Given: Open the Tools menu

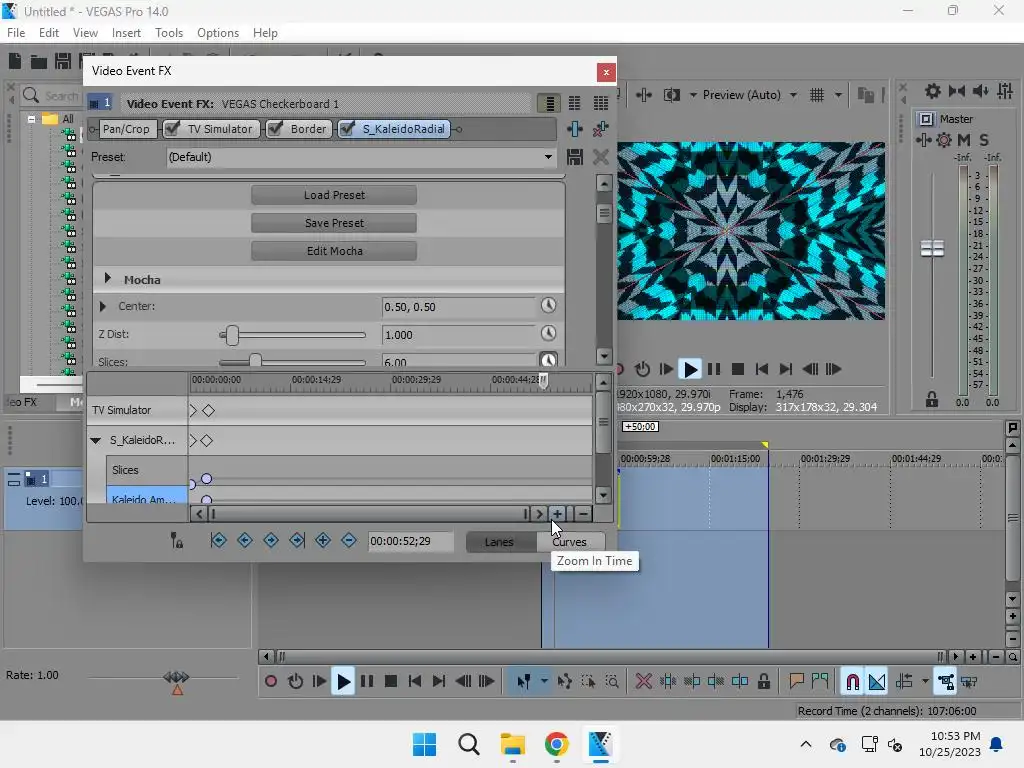Looking at the screenshot, I should [169, 33].
